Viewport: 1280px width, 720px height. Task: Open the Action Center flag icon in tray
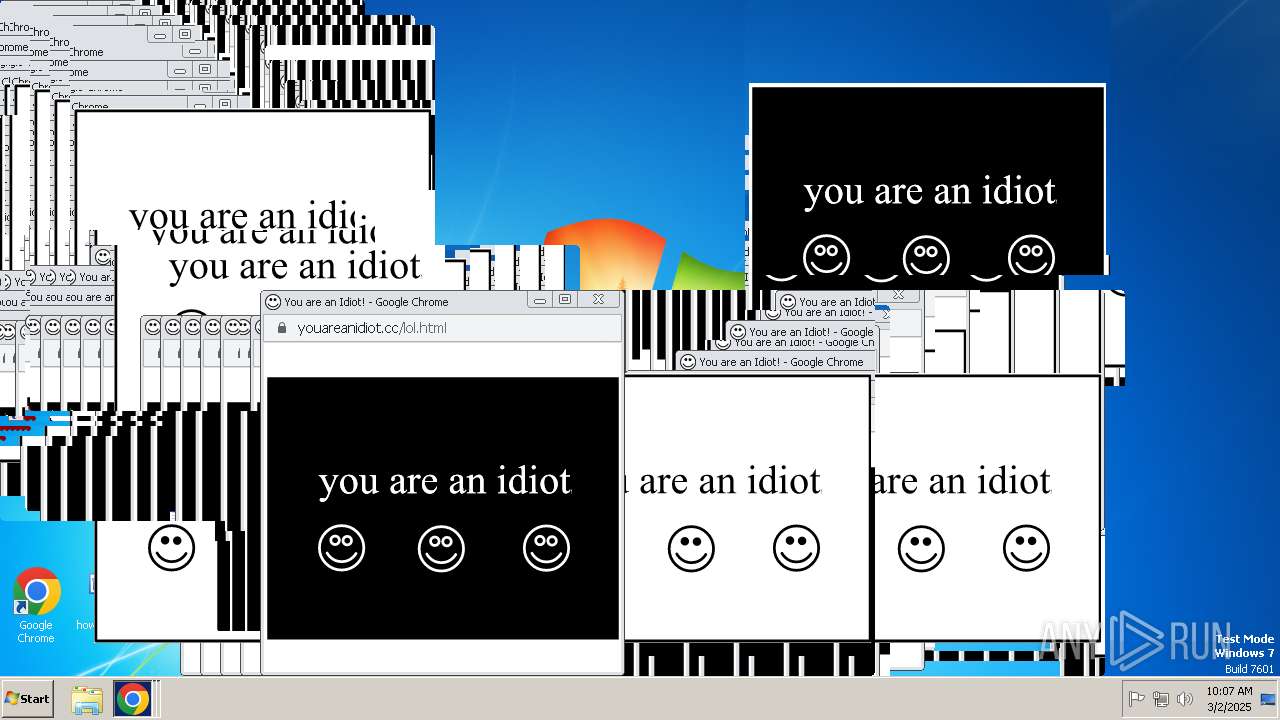[x=1136, y=699]
